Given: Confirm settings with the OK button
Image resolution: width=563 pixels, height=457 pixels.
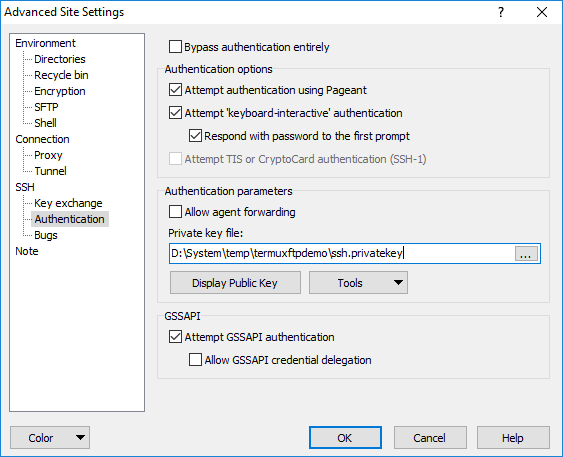Looking at the screenshot, I should 345,438.
